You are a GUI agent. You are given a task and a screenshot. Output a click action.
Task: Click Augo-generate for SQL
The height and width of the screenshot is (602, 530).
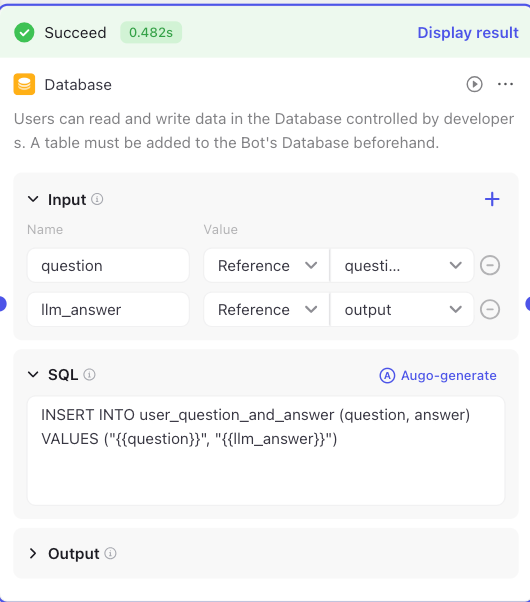[x=438, y=375]
